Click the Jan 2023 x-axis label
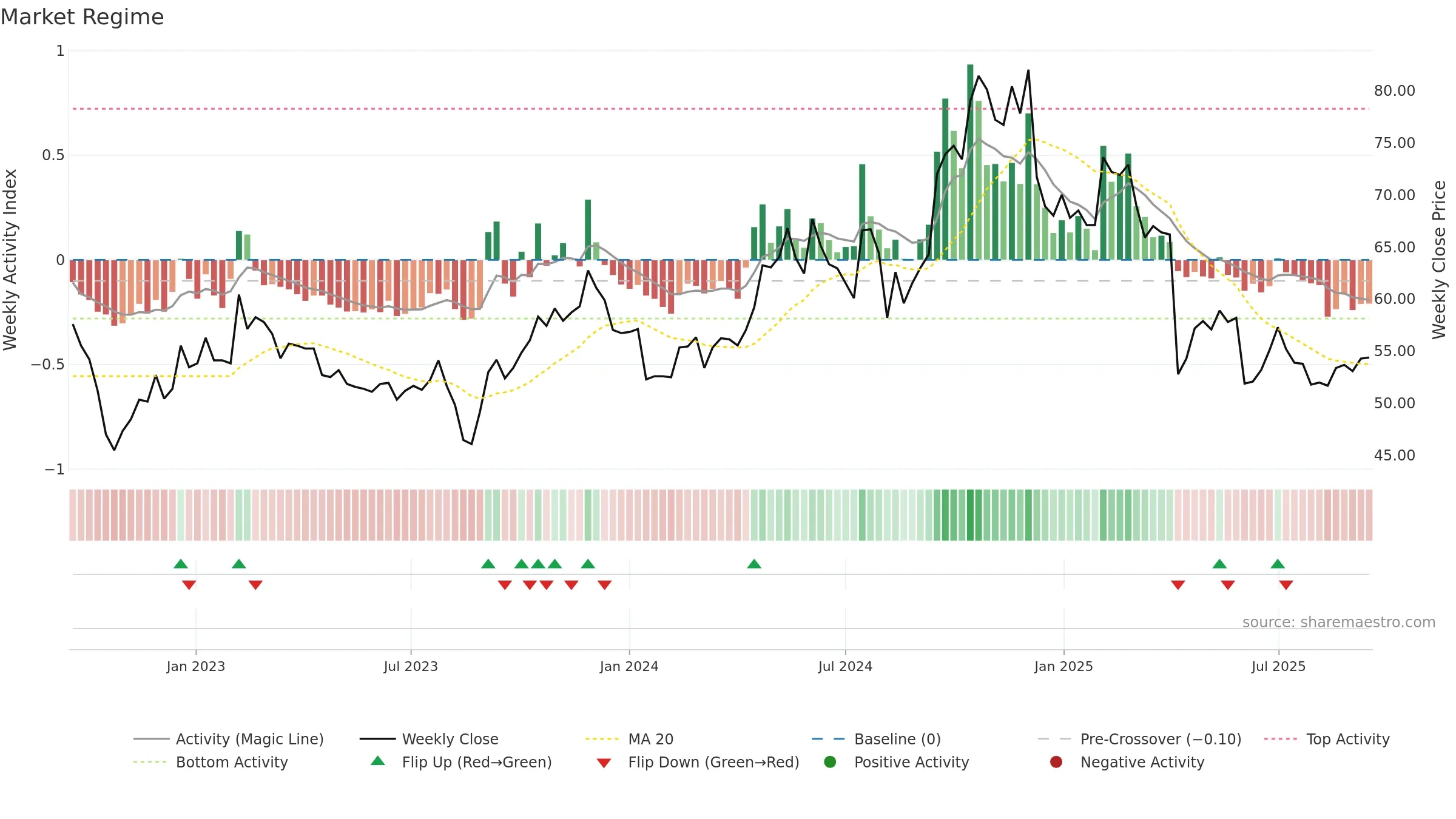Viewport: 1456px width, 819px height. (x=196, y=666)
